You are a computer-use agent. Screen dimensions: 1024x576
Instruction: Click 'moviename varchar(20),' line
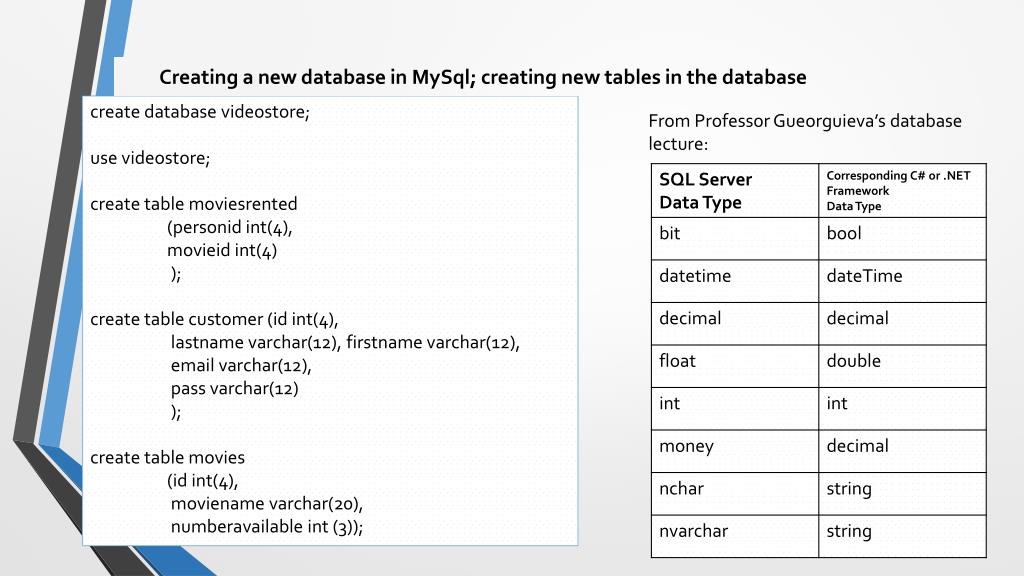266,504
